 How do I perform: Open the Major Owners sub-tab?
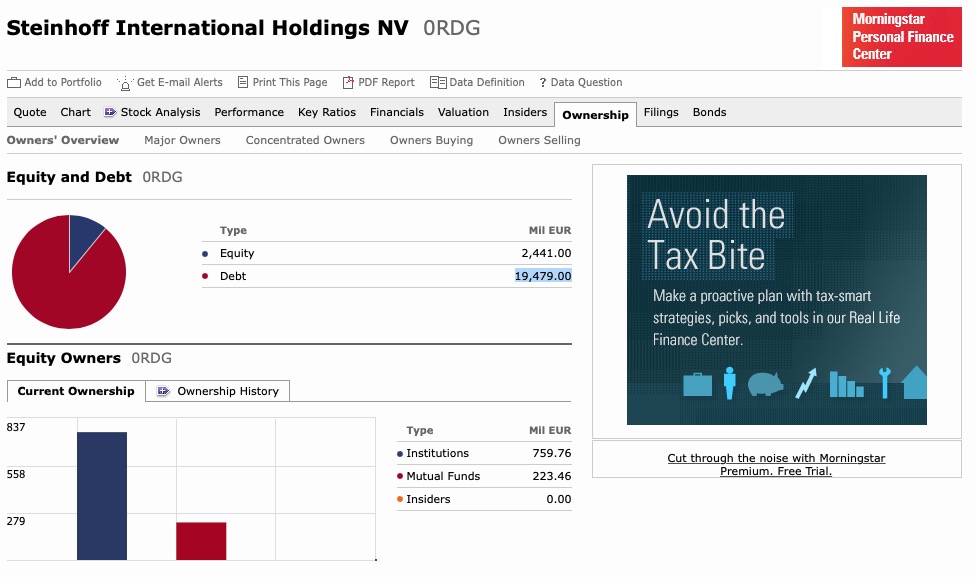click(182, 140)
